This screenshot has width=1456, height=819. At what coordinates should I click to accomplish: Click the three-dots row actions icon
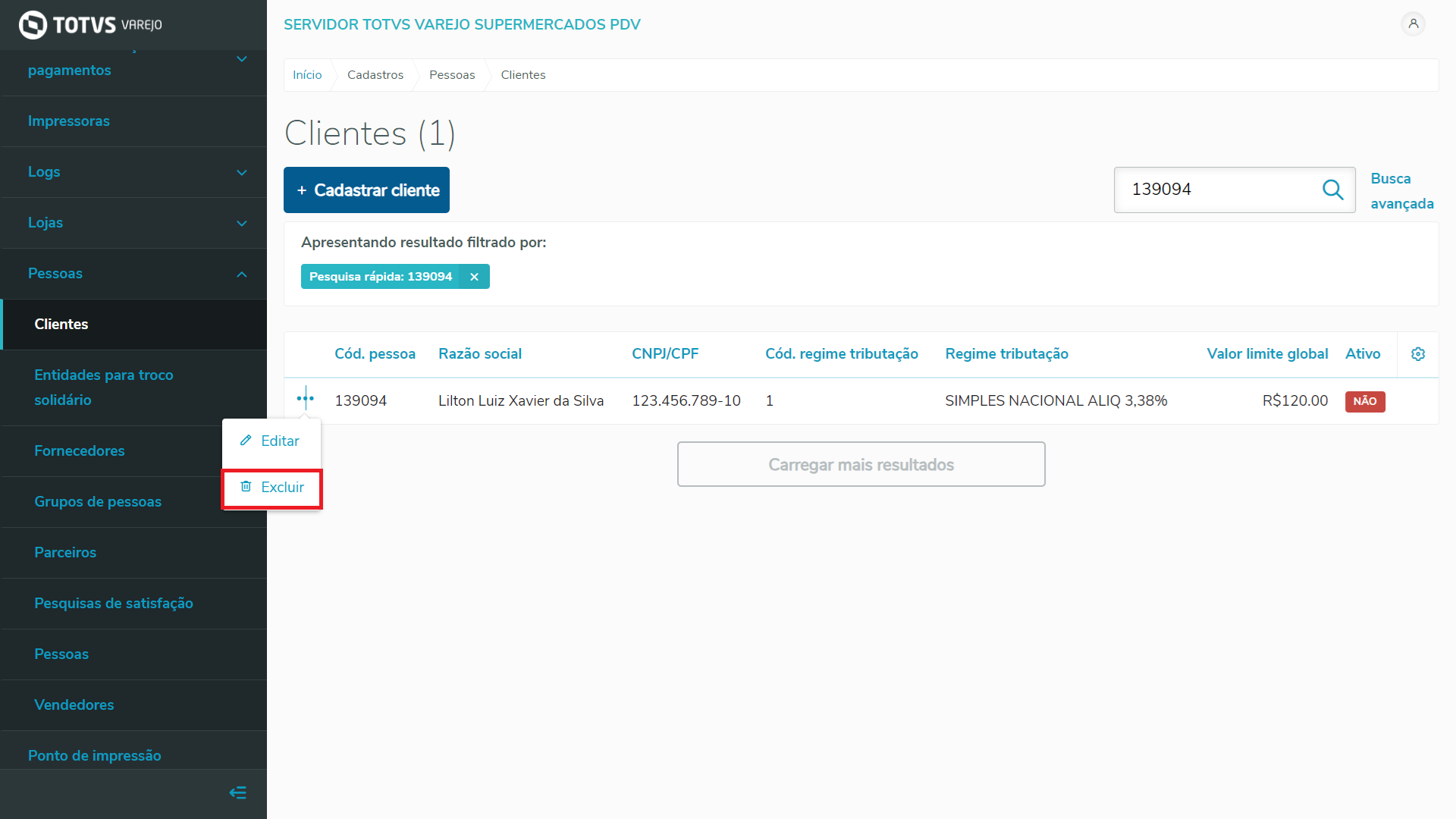pyautogui.click(x=305, y=398)
